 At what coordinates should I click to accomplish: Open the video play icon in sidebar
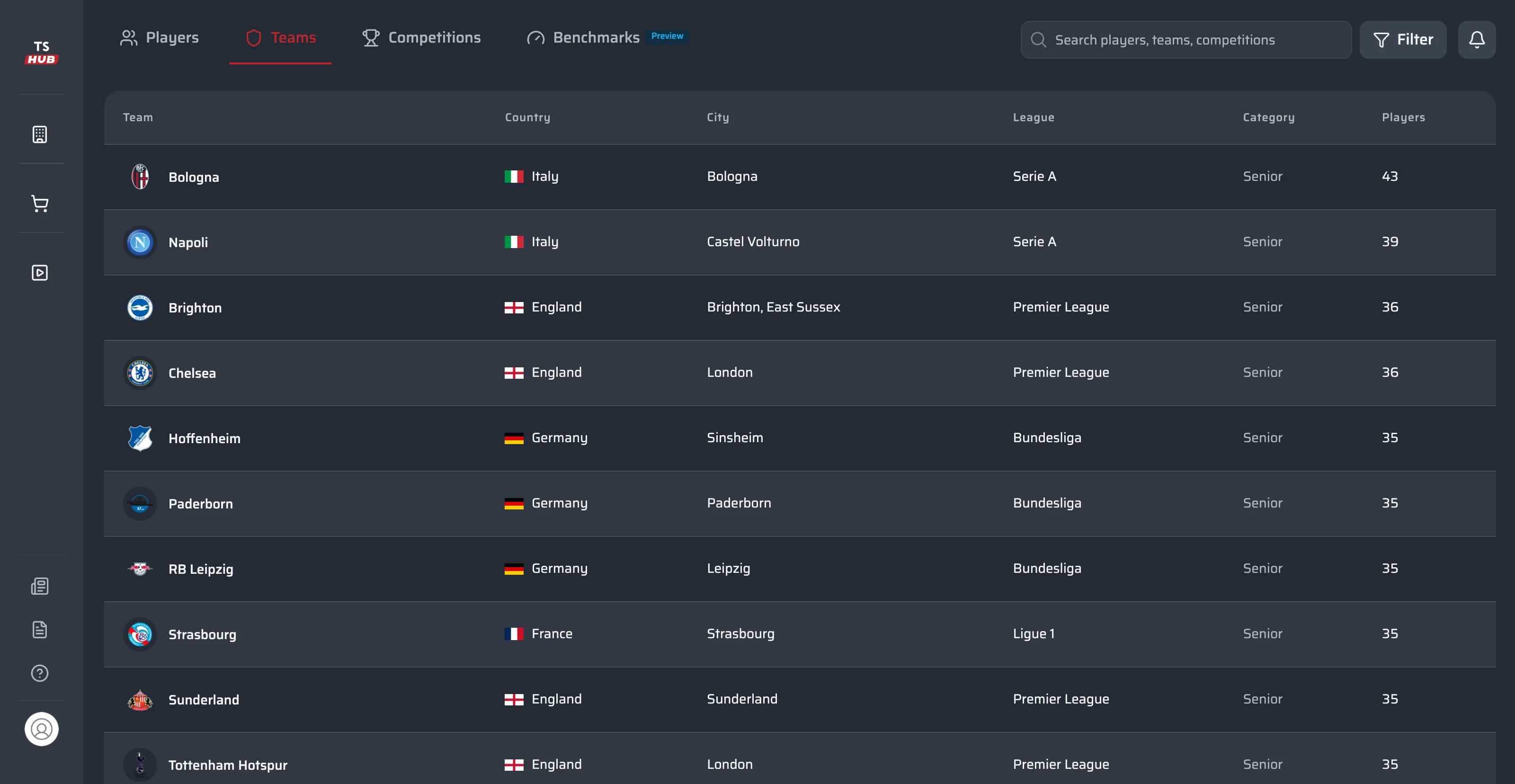[x=39, y=272]
